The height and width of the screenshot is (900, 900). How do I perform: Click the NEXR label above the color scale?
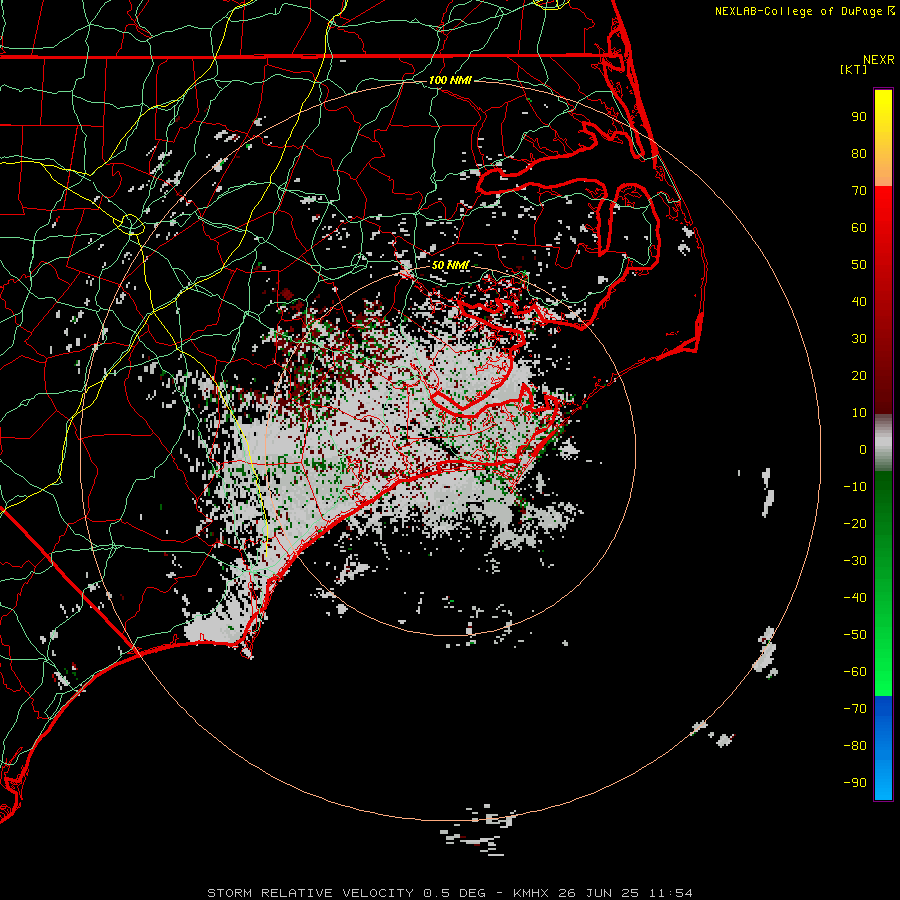[x=879, y=60]
